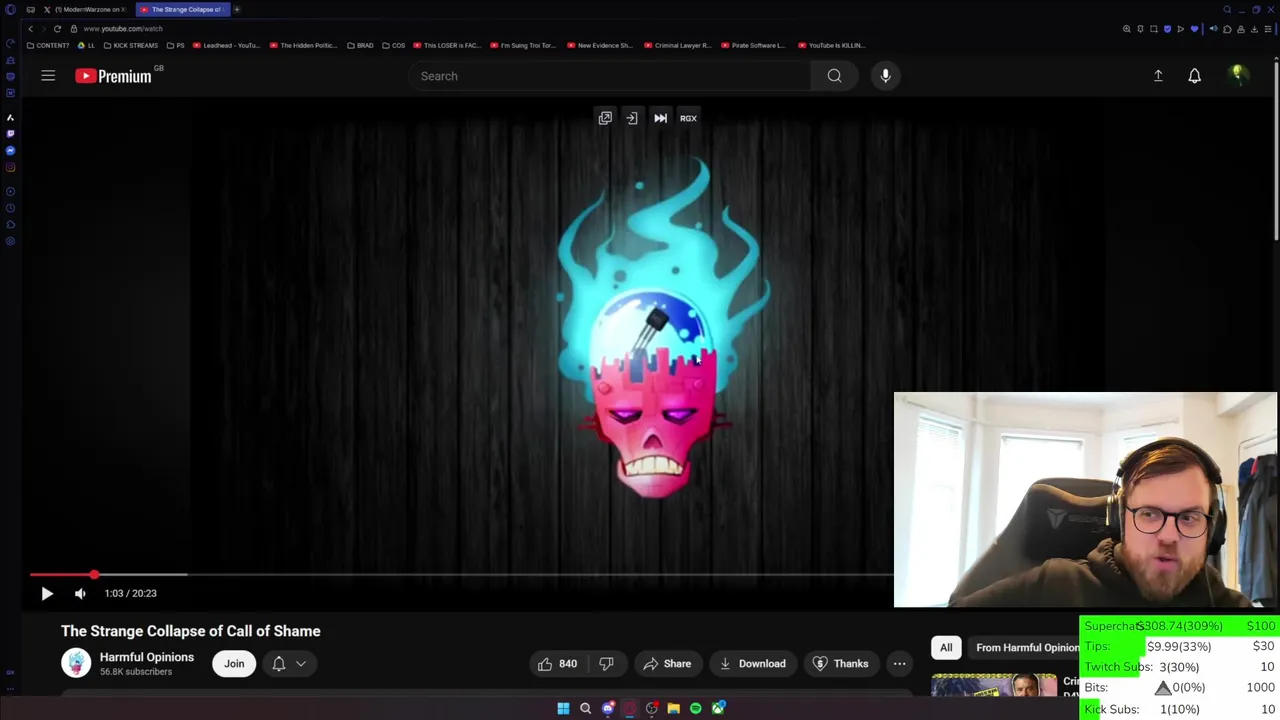Open the browser heart bookmarks icon
1280x720 pixels.
pos(1194,29)
